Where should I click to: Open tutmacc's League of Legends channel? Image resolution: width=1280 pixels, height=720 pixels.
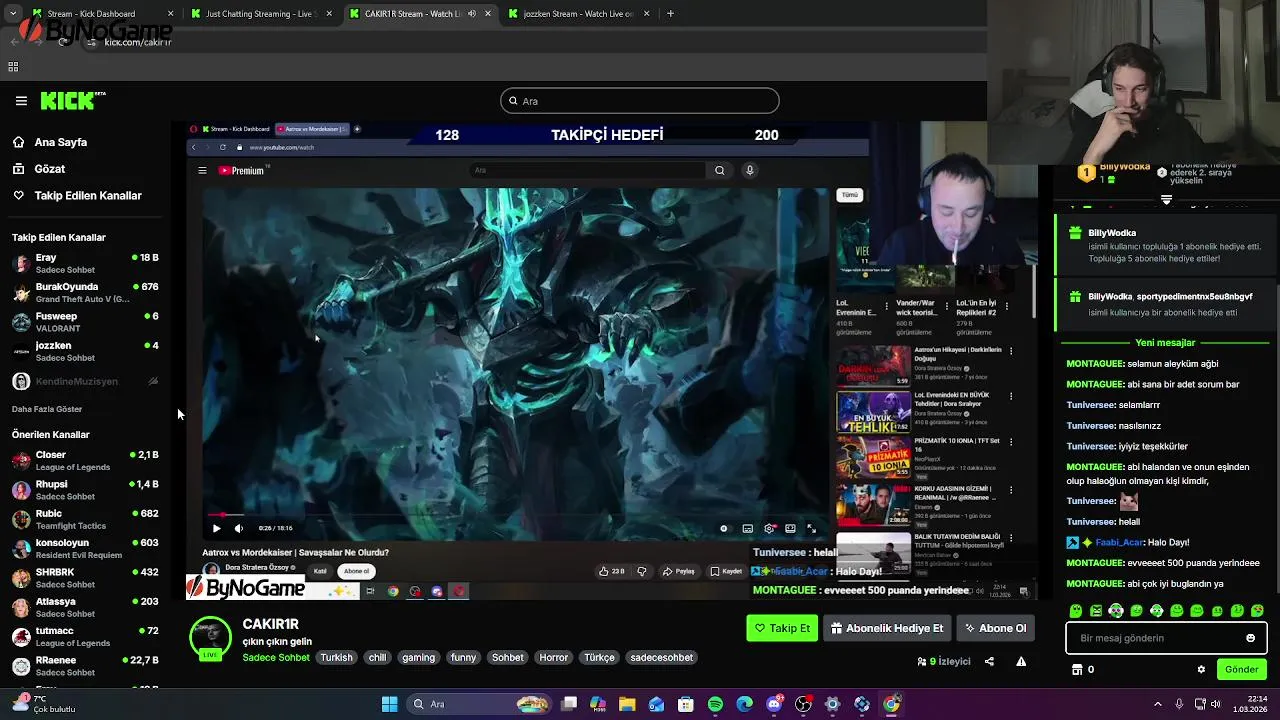tap(85, 636)
